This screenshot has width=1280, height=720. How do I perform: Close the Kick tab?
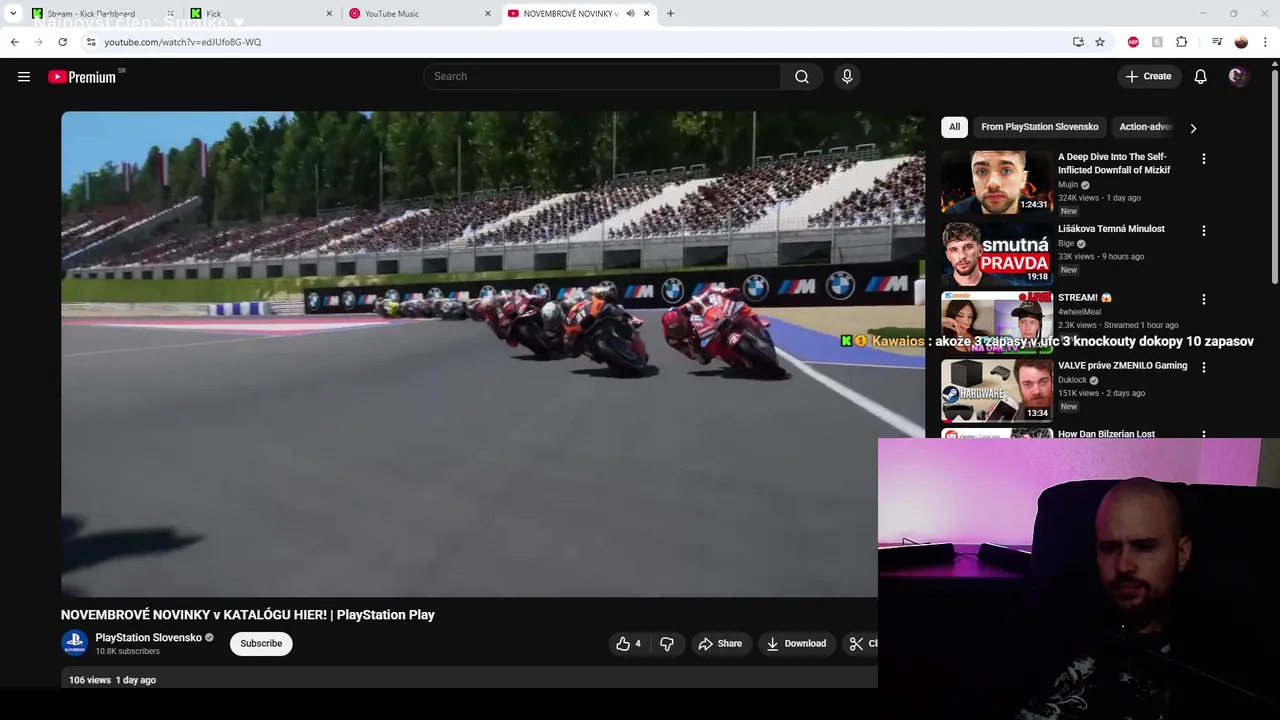(x=329, y=14)
